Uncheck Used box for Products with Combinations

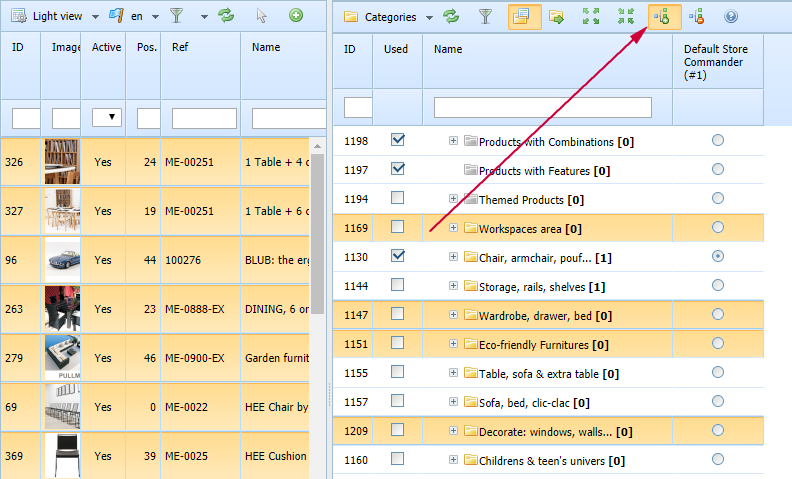[397, 140]
